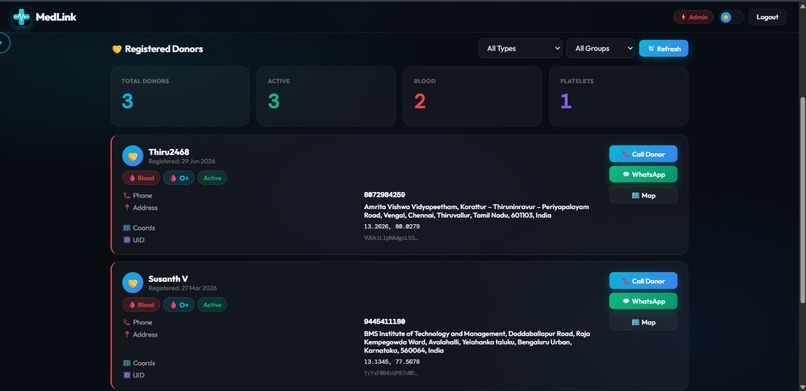This screenshot has width=806, height=391.
Task: Open Map for Thiru2468
Action: (643, 195)
